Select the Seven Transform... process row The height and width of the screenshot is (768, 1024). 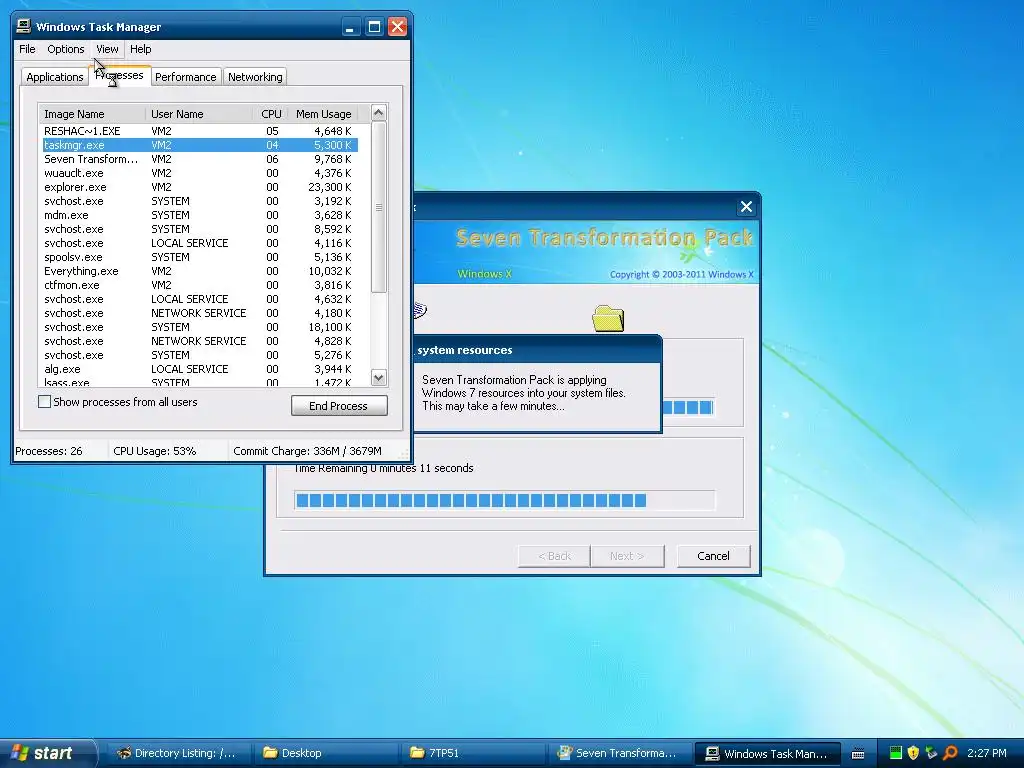[x=200, y=159]
